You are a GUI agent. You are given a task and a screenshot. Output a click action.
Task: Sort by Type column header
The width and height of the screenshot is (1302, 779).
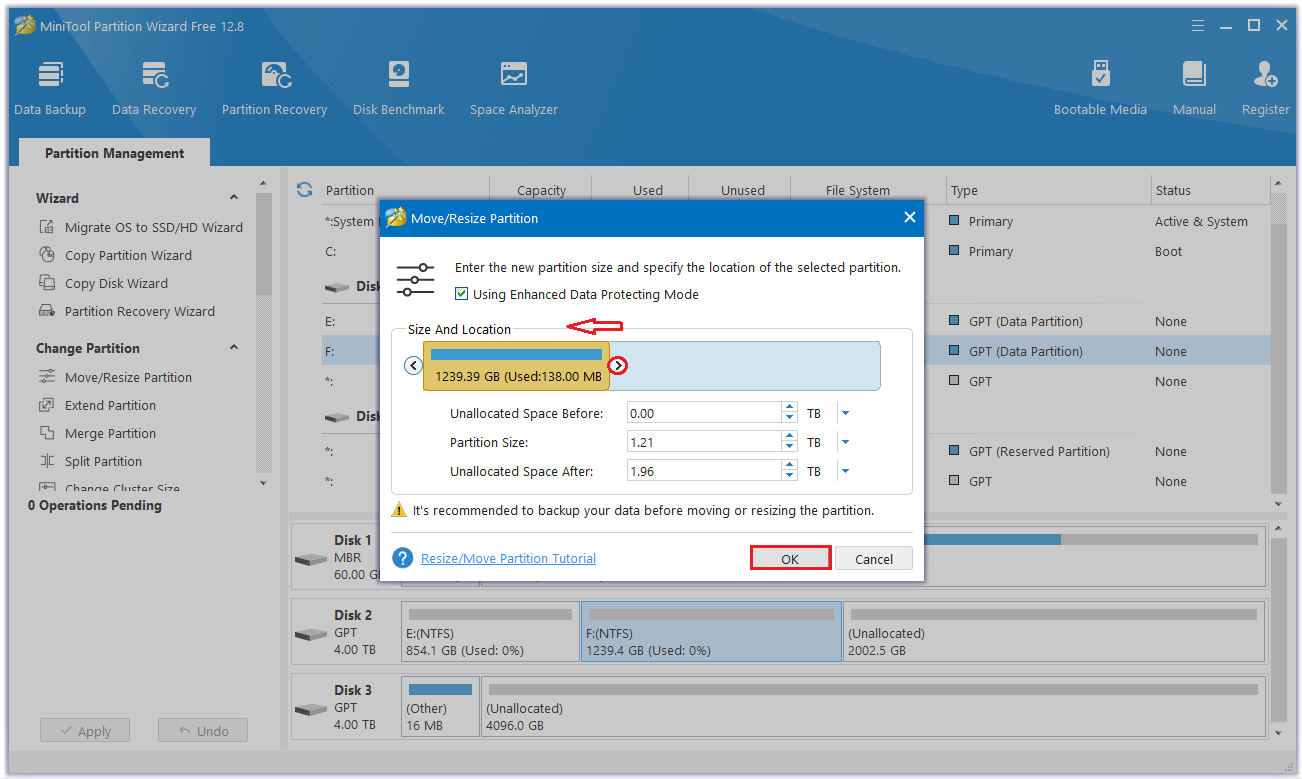pos(965,190)
